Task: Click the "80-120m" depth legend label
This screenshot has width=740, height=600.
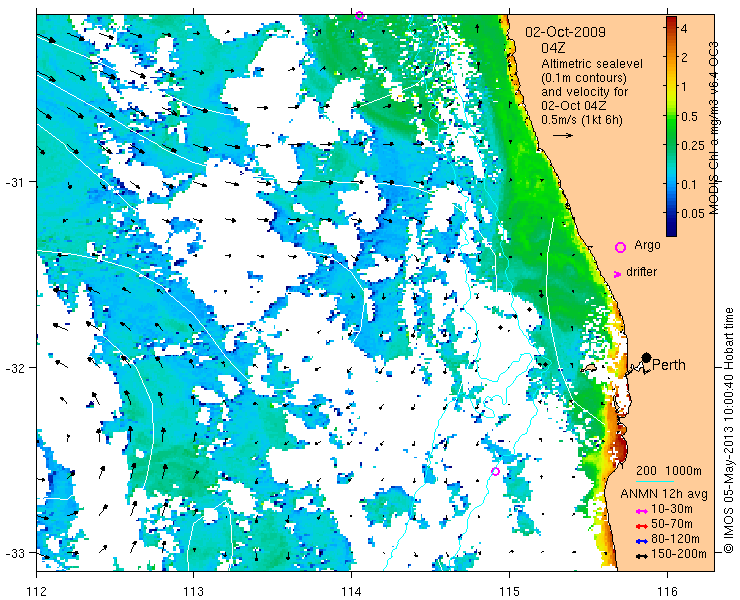Action: coord(675,539)
